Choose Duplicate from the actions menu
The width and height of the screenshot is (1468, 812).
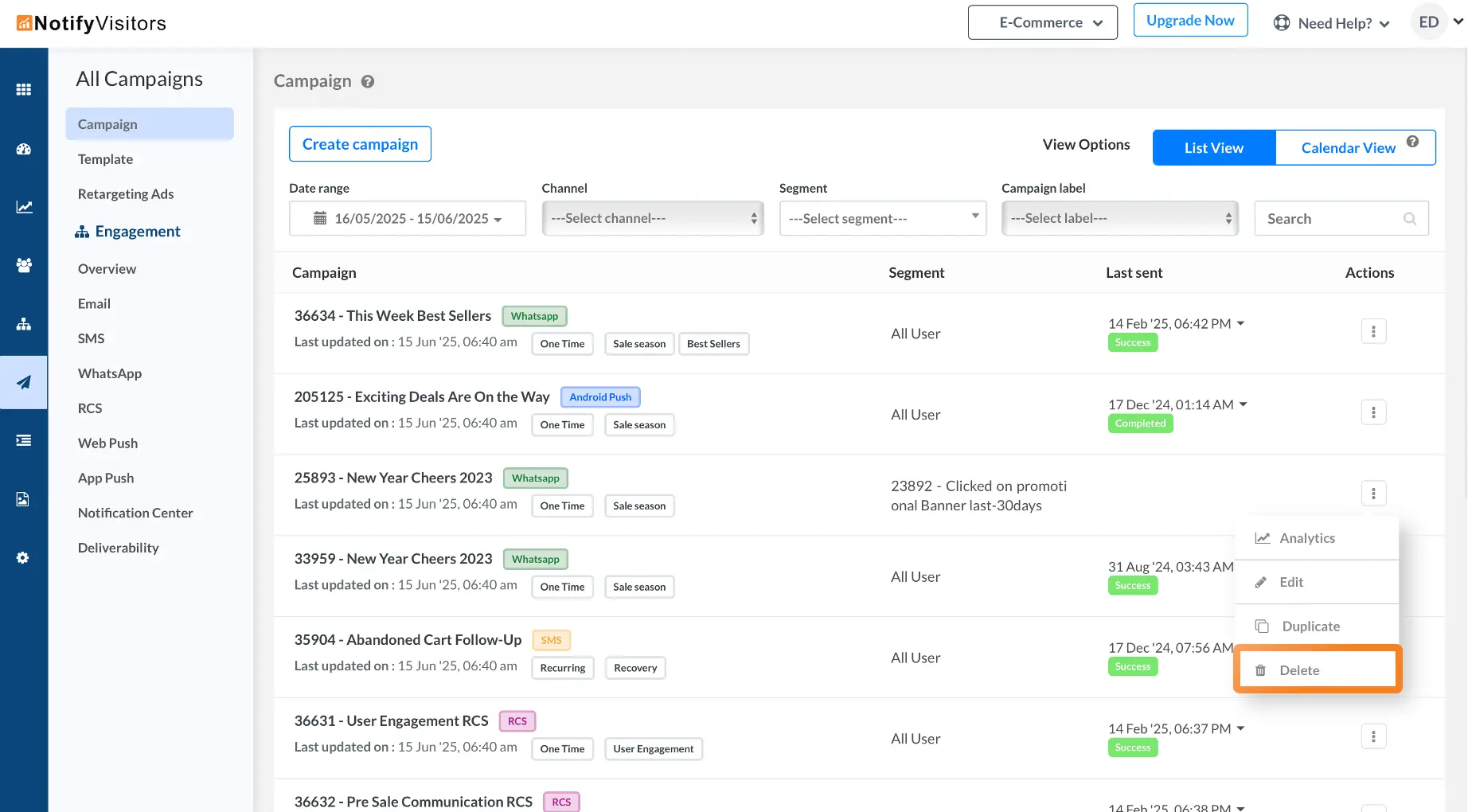coord(1310,627)
